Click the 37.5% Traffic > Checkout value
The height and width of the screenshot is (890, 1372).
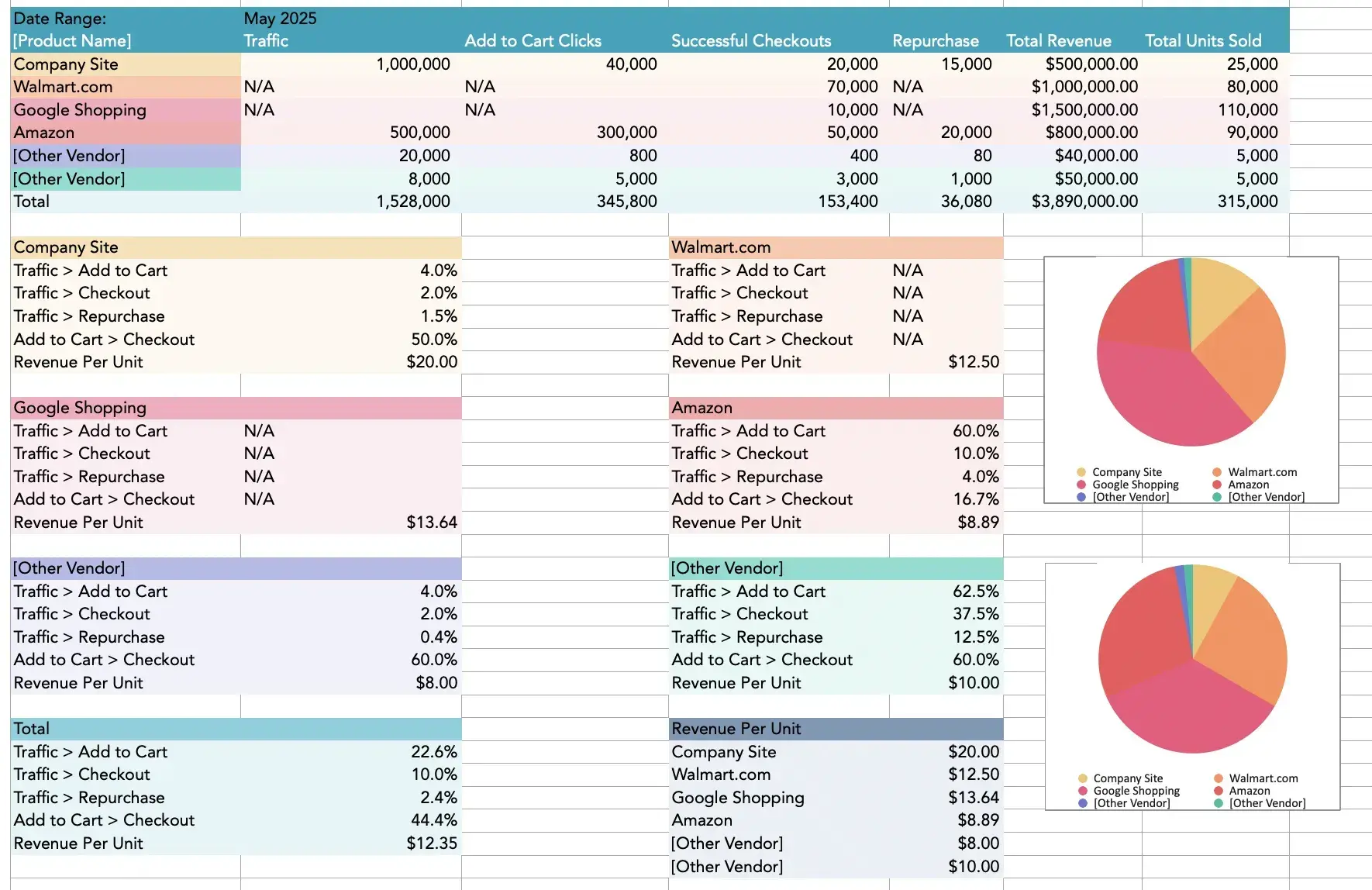(x=975, y=614)
